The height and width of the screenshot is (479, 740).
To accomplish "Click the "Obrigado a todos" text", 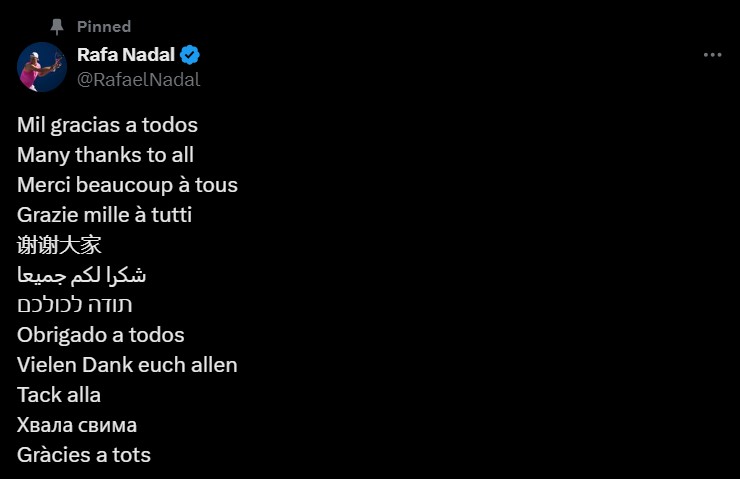I will [100, 335].
